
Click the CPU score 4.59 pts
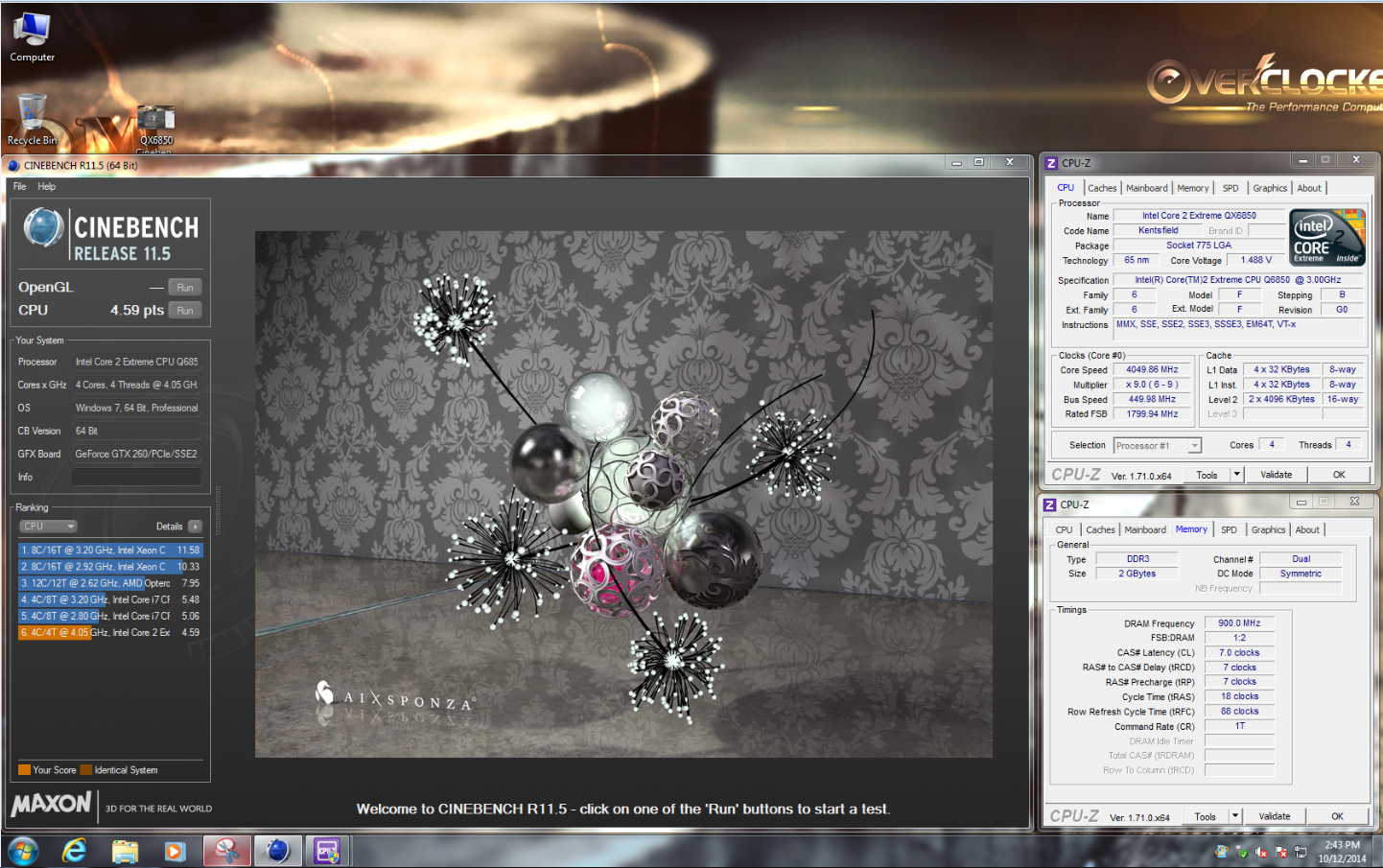pyautogui.click(x=137, y=311)
